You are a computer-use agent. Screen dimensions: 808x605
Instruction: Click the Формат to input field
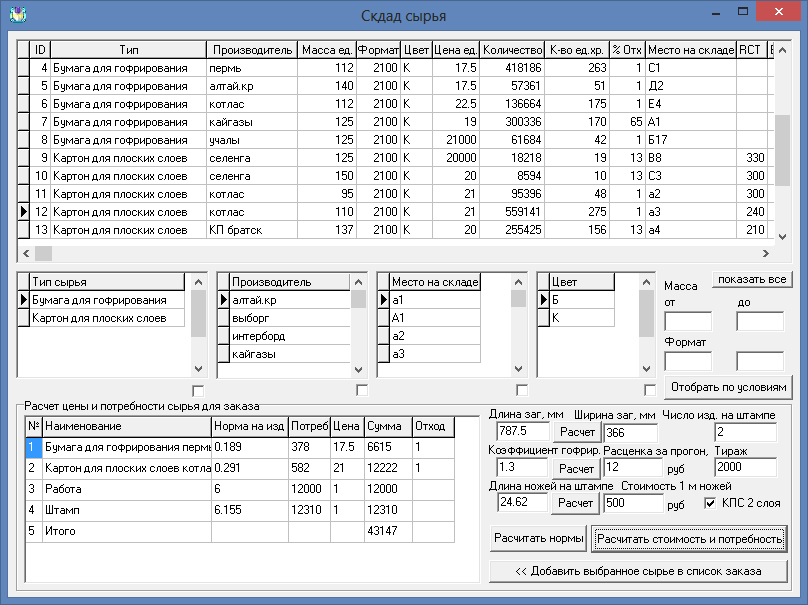760,361
